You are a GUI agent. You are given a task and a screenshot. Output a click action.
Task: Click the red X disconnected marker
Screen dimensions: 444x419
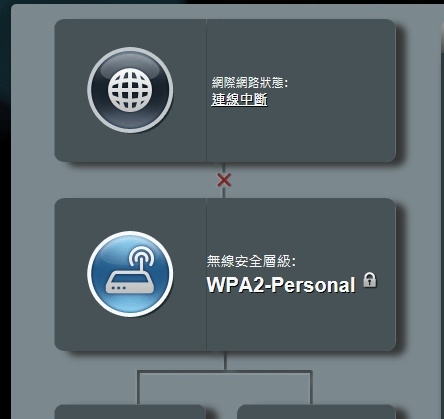coord(224,180)
